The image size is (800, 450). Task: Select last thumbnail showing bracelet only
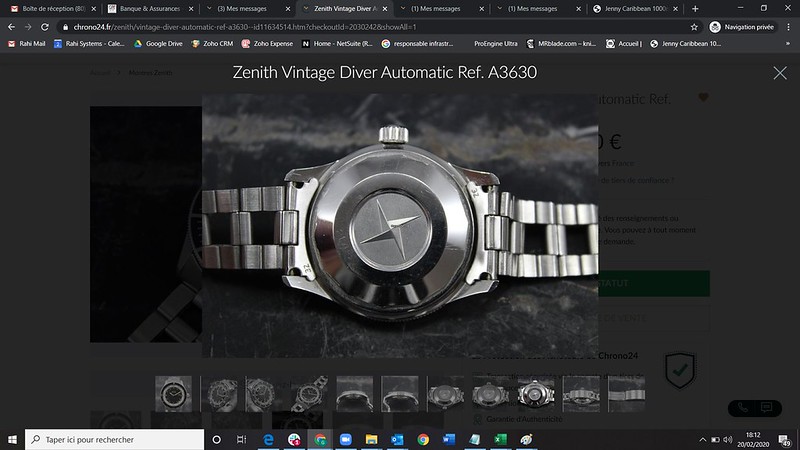[x=627, y=394]
